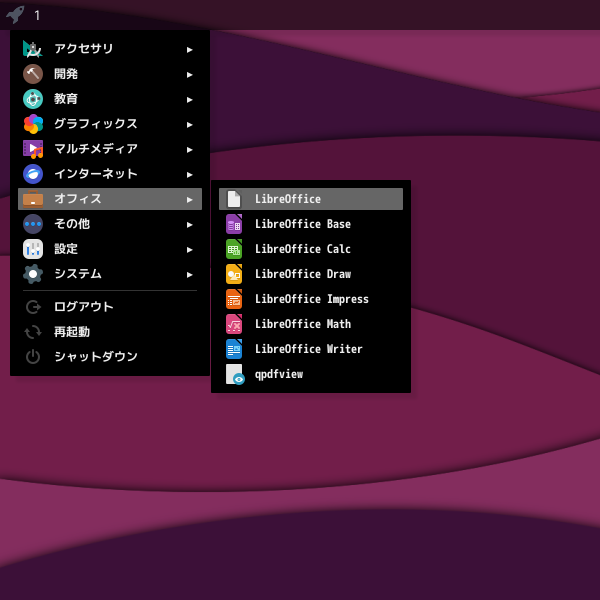Click the 教育 atom icon
Screen dimensions: 600x600
tap(33, 99)
